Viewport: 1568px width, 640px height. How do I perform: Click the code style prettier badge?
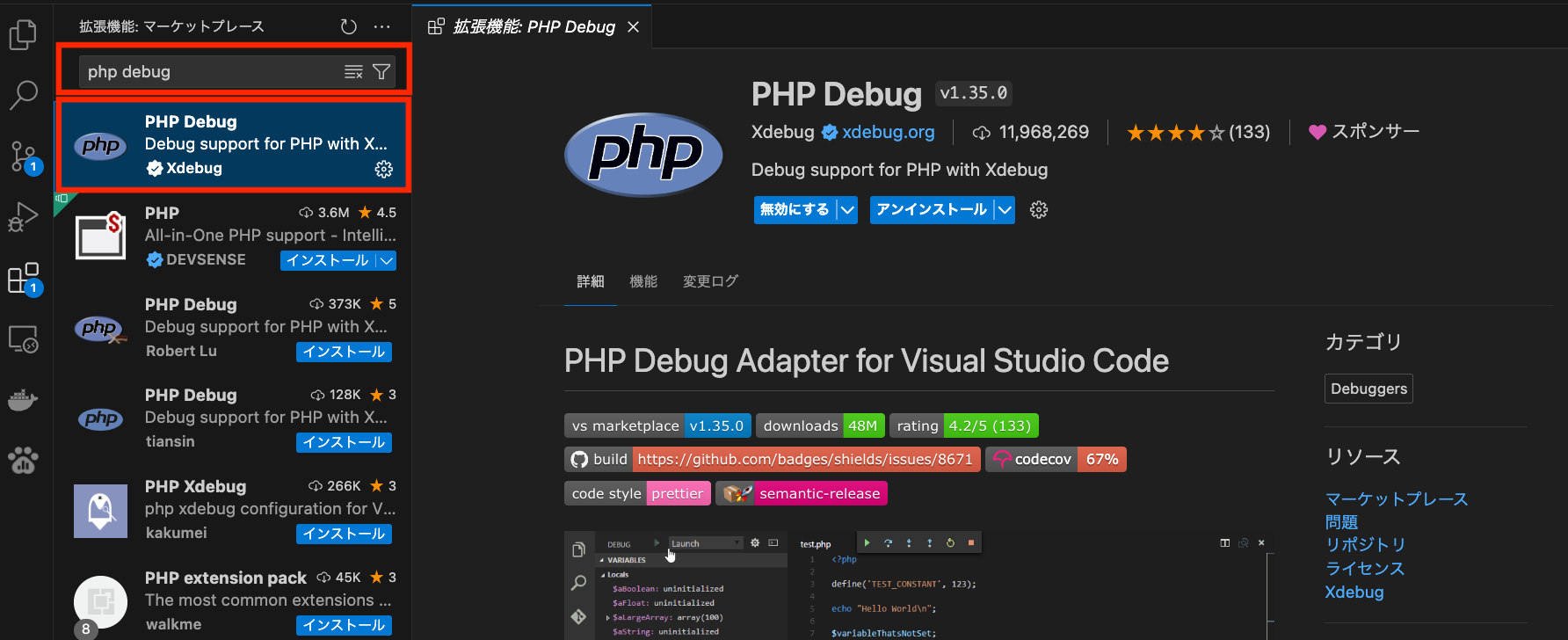[637, 494]
